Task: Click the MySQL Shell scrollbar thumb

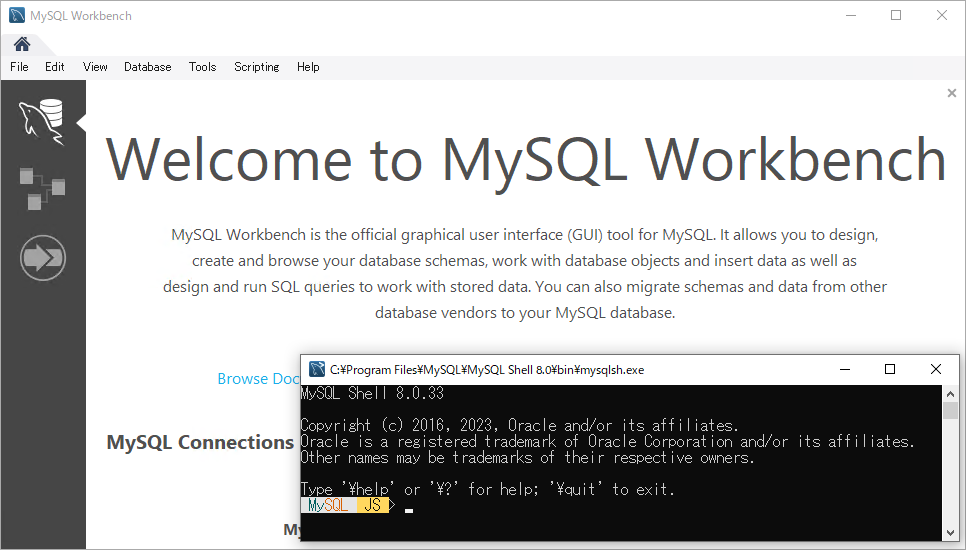Action: click(x=950, y=410)
